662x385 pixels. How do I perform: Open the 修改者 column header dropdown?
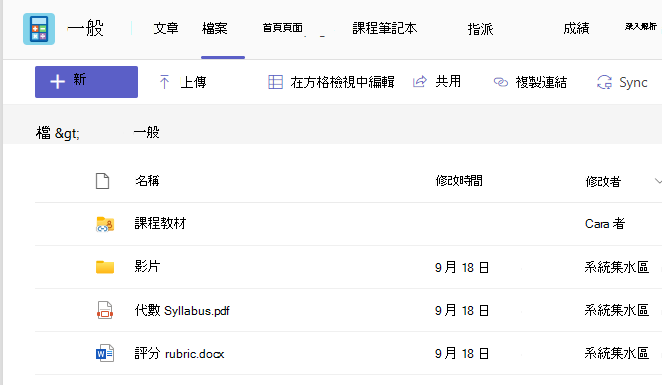(x=603, y=182)
